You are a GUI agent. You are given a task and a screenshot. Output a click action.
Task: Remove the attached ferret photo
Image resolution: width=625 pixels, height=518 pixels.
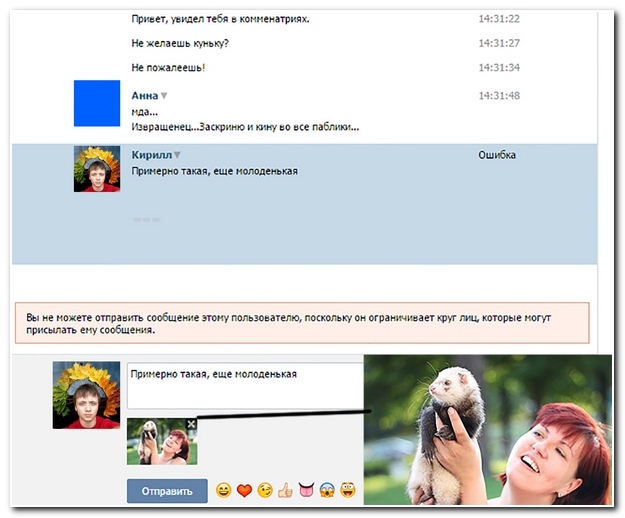192,425
